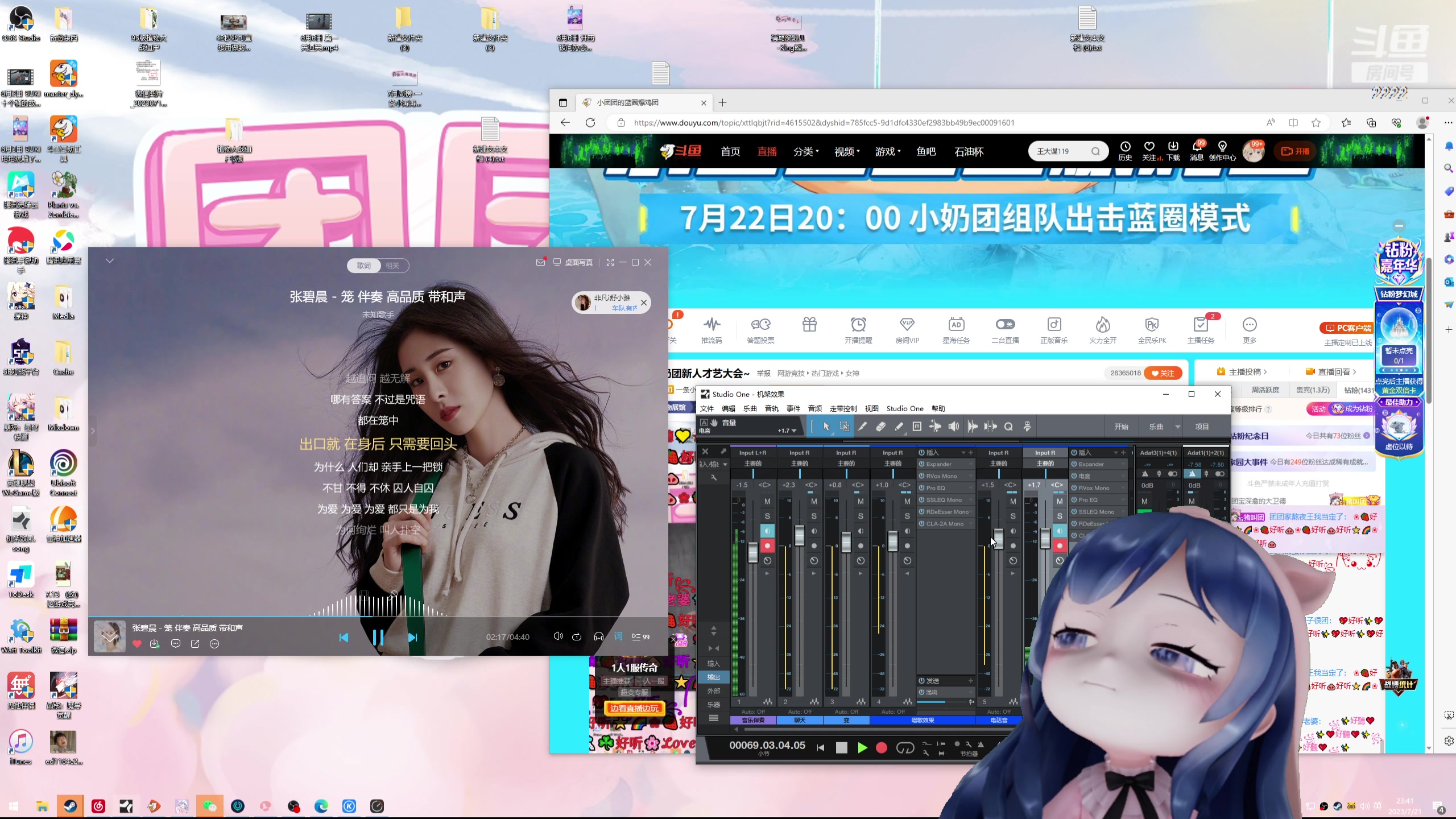
Task: Open the 推流码 panel on Douyu
Action: click(x=712, y=330)
